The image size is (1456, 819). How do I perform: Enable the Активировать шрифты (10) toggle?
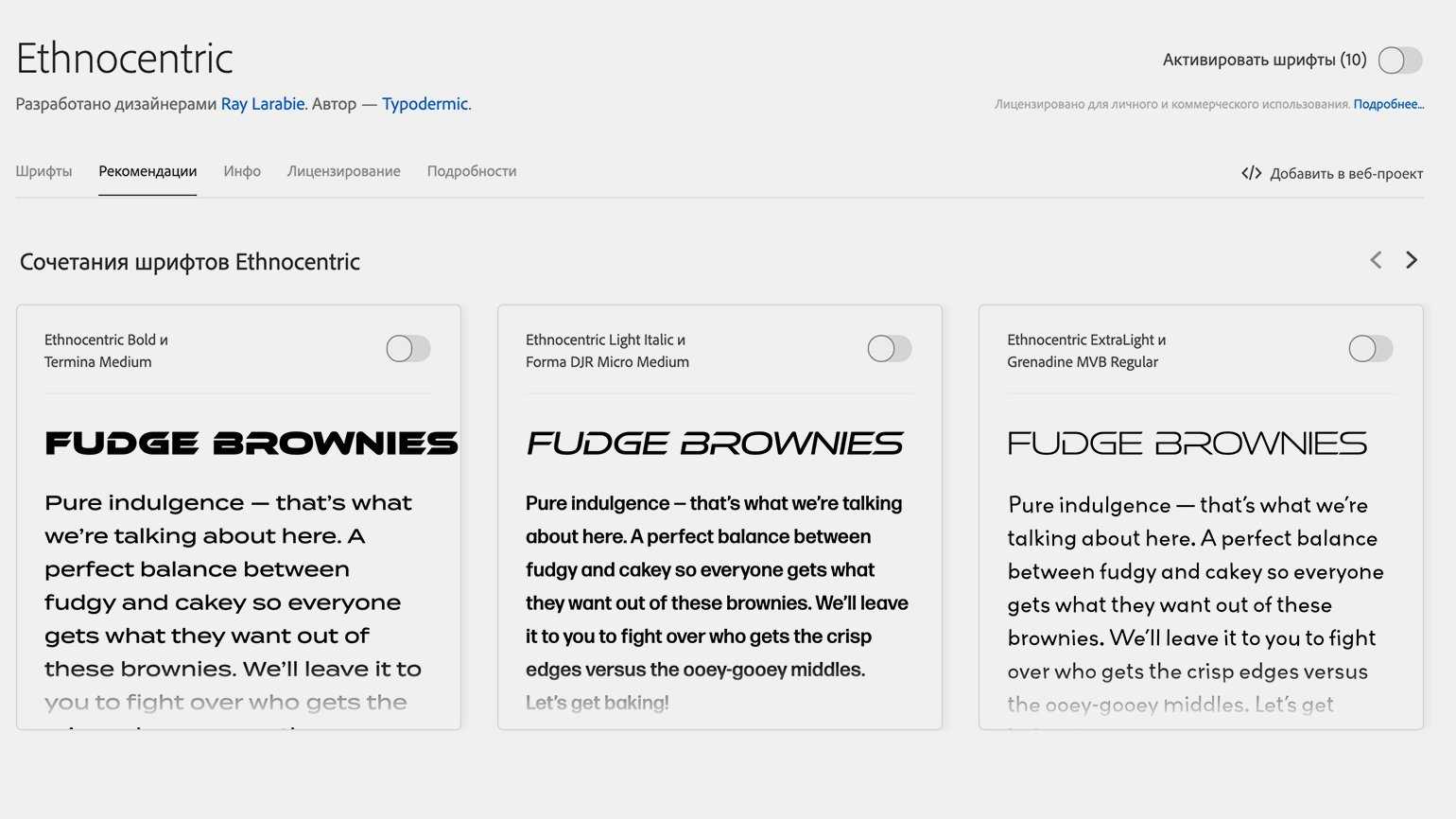(1399, 61)
